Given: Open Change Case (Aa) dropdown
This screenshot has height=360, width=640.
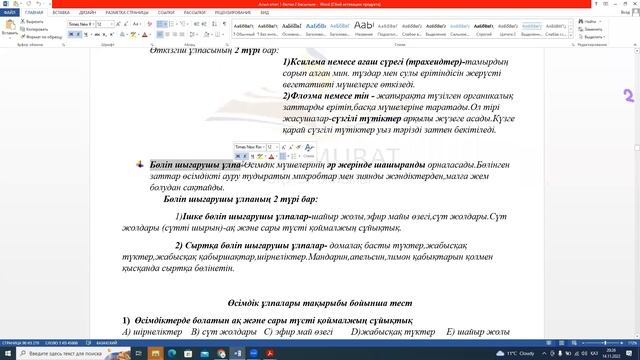Looking at the screenshot, I should [x=137, y=24].
